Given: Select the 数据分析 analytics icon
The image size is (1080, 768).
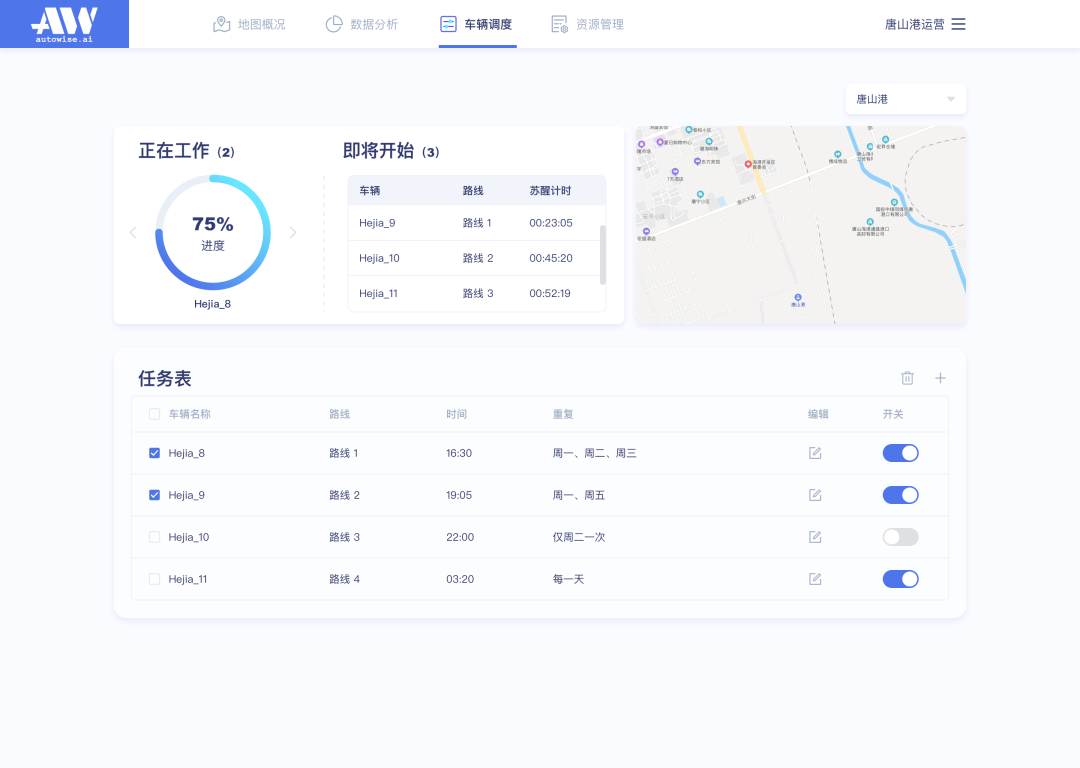Looking at the screenshot, I should [x=333, y=23].
